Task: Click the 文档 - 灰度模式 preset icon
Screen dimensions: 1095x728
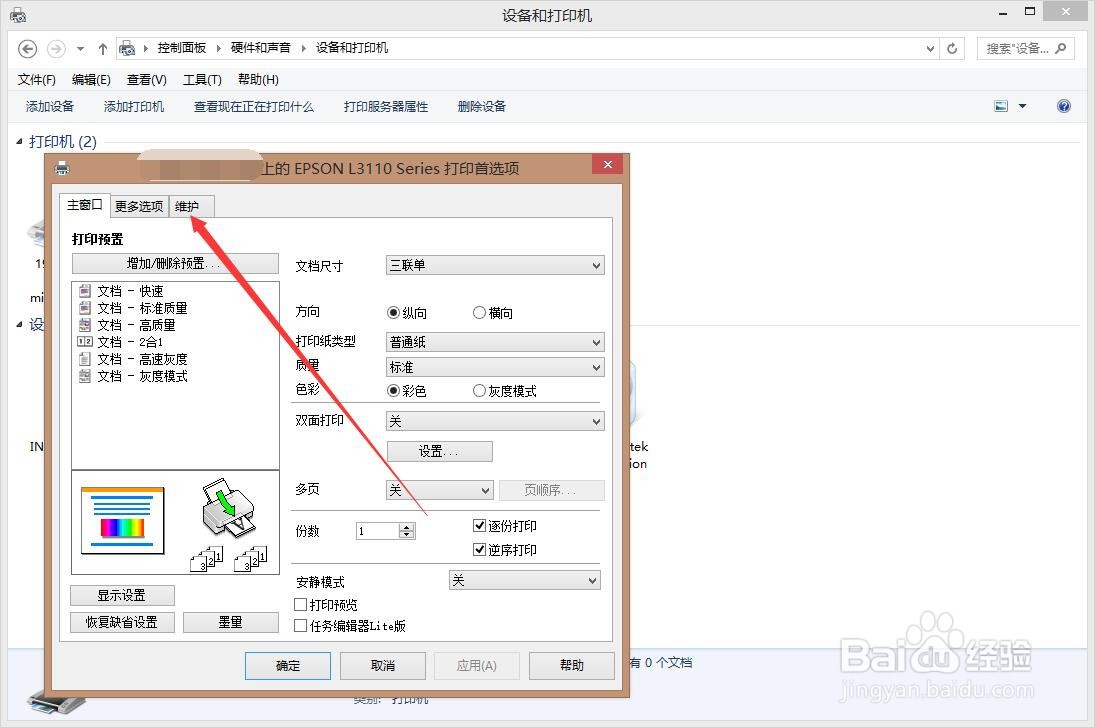Action: pyautogui.click(x=85, y=376)
